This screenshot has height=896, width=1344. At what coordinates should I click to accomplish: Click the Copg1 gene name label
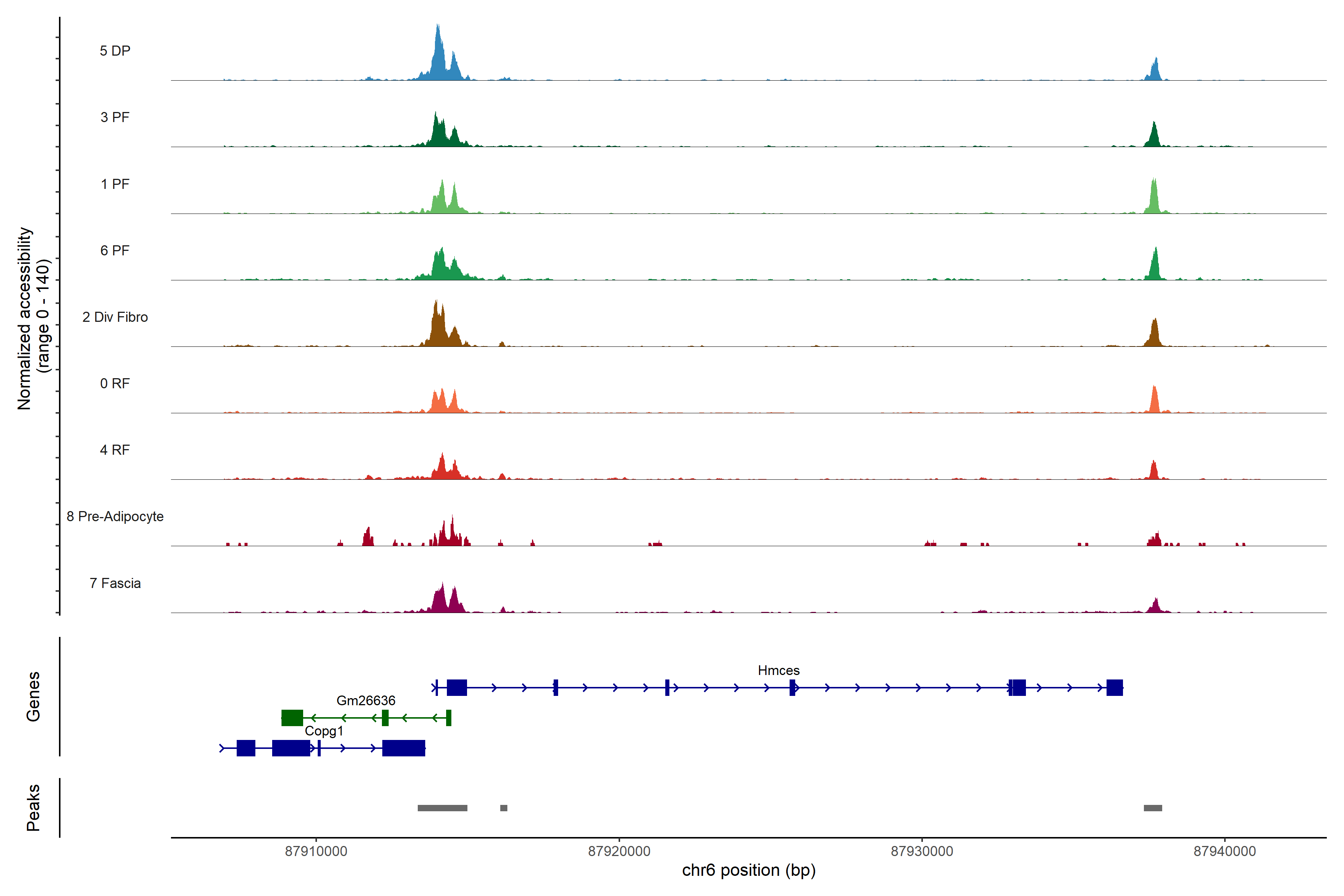324,731
